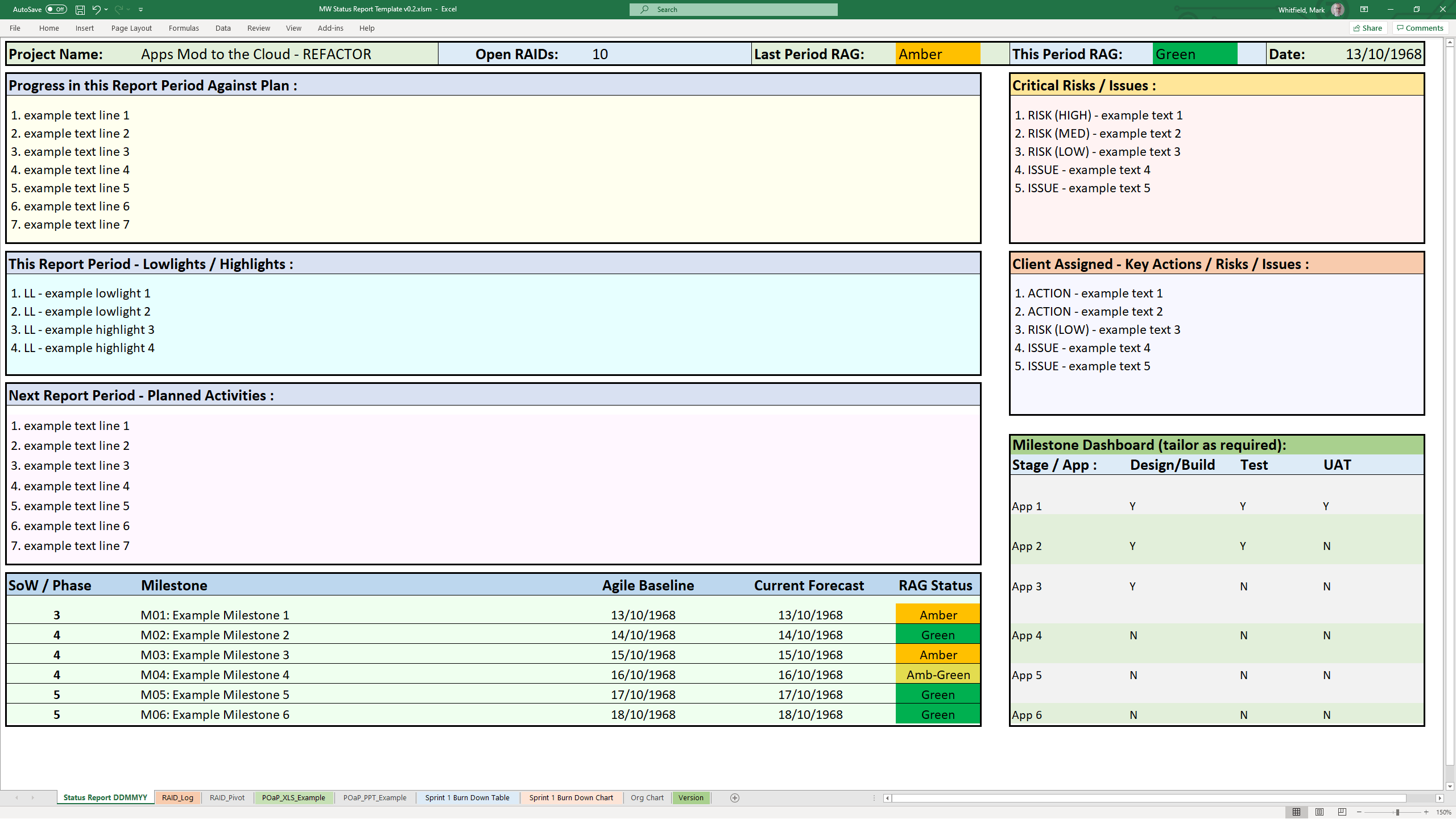Open the File menu
Image resolution: width=1456 pixels, height=819 pixels.
tap(15, 28)
